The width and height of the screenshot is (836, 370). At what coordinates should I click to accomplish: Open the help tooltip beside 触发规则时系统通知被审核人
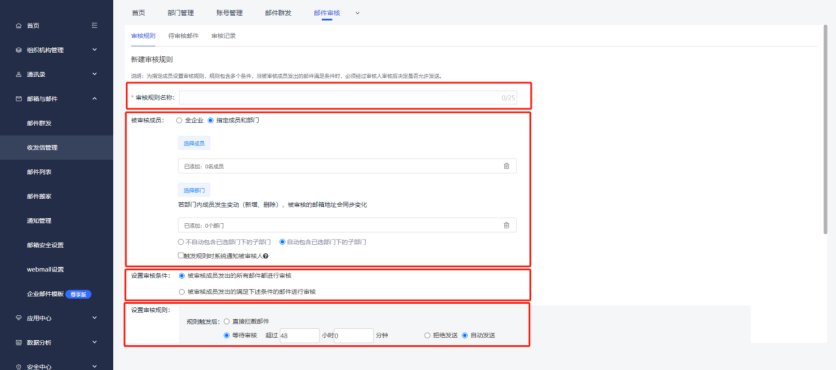click(266, 256)
